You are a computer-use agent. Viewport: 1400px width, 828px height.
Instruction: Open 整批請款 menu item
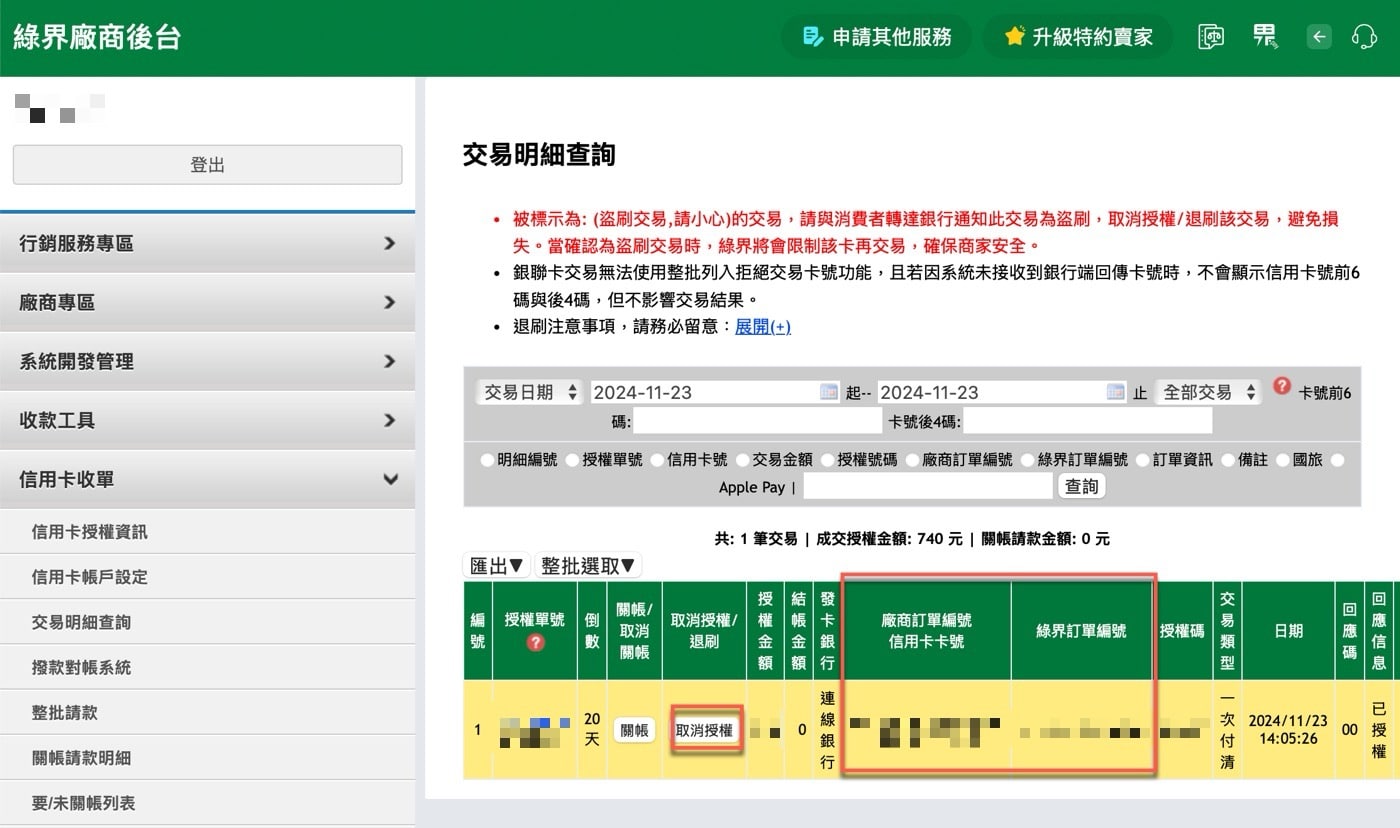click(207, 713)
